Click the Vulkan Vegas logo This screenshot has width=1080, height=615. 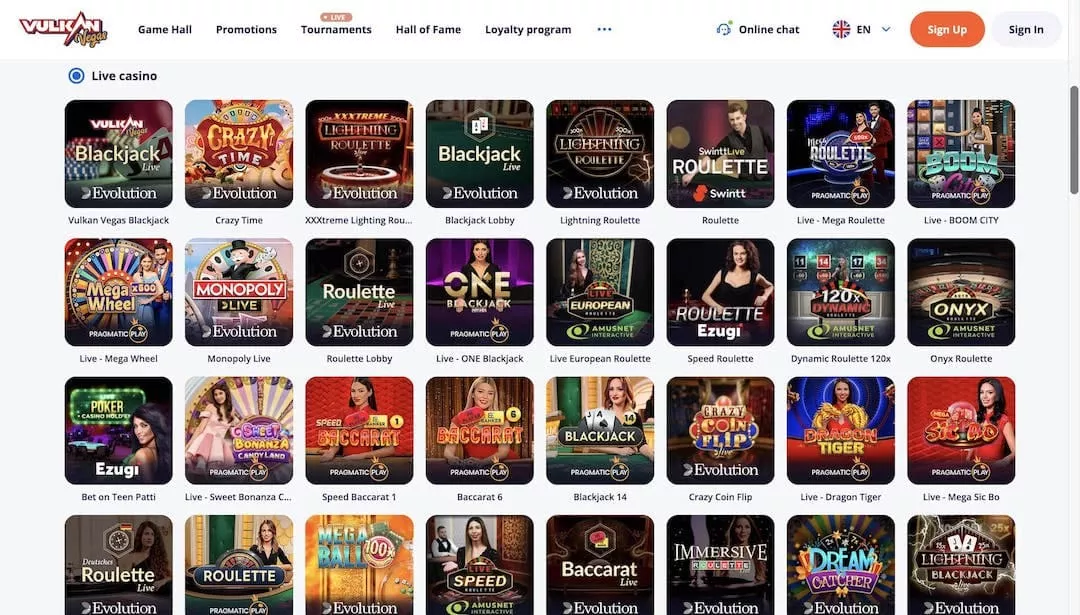(x=63, y=29)
